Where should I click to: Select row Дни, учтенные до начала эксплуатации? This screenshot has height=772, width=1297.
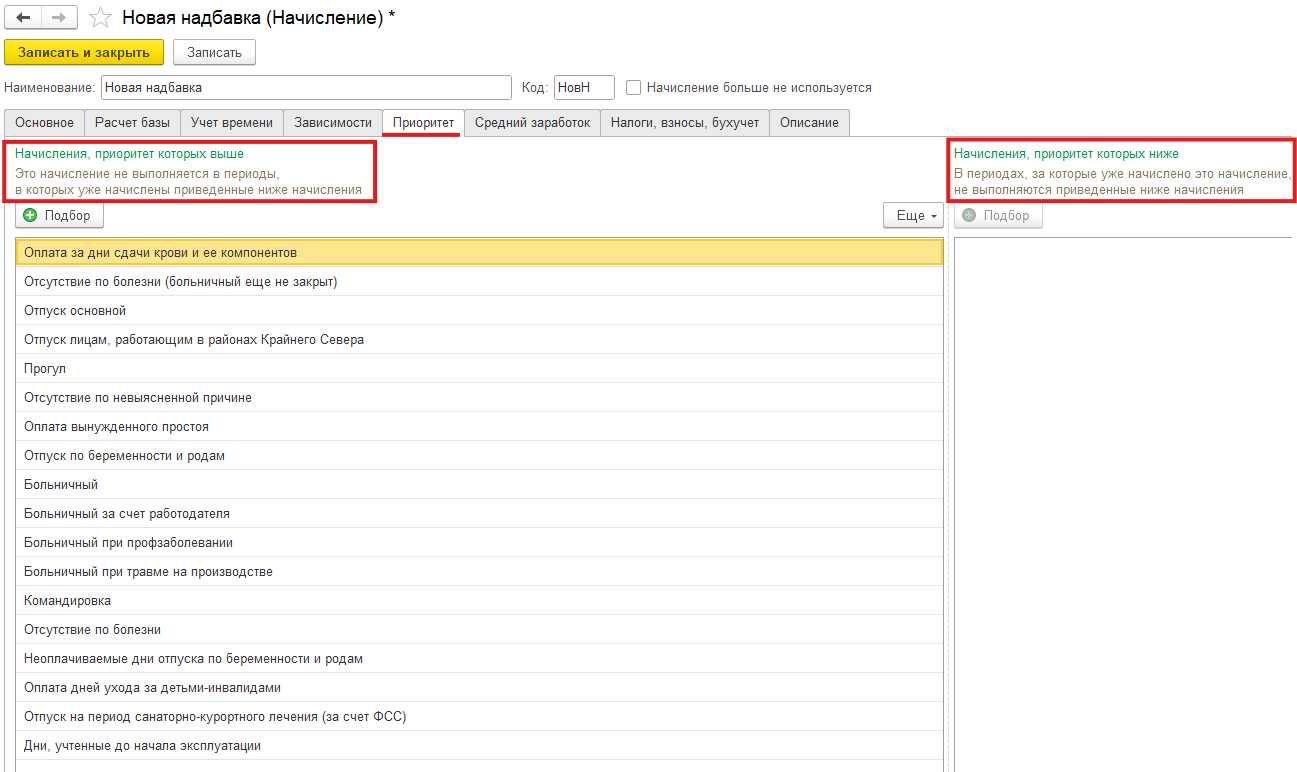click(479, 745)
